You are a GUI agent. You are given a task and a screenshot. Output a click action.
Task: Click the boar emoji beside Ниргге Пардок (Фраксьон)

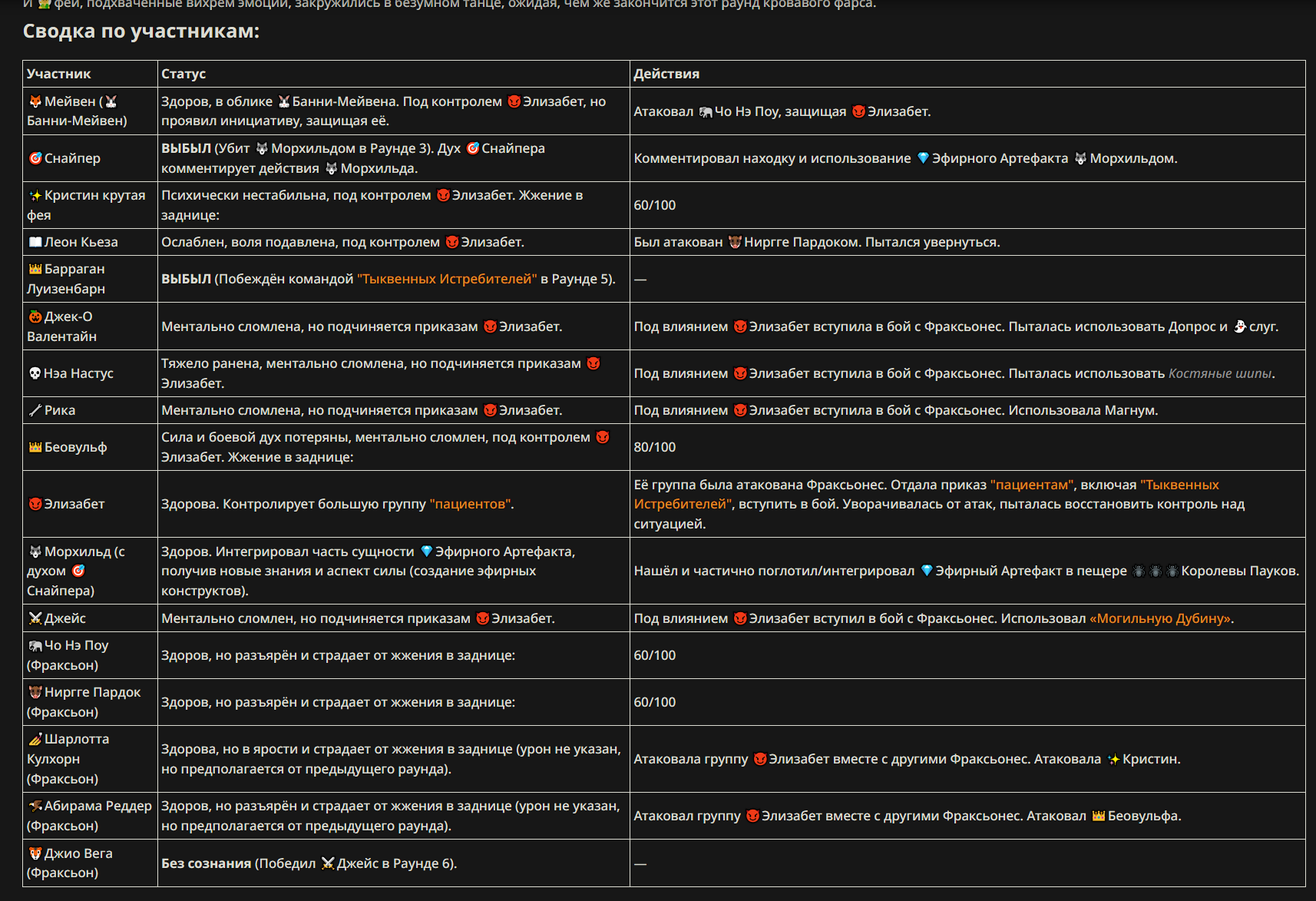coord(35,692)
